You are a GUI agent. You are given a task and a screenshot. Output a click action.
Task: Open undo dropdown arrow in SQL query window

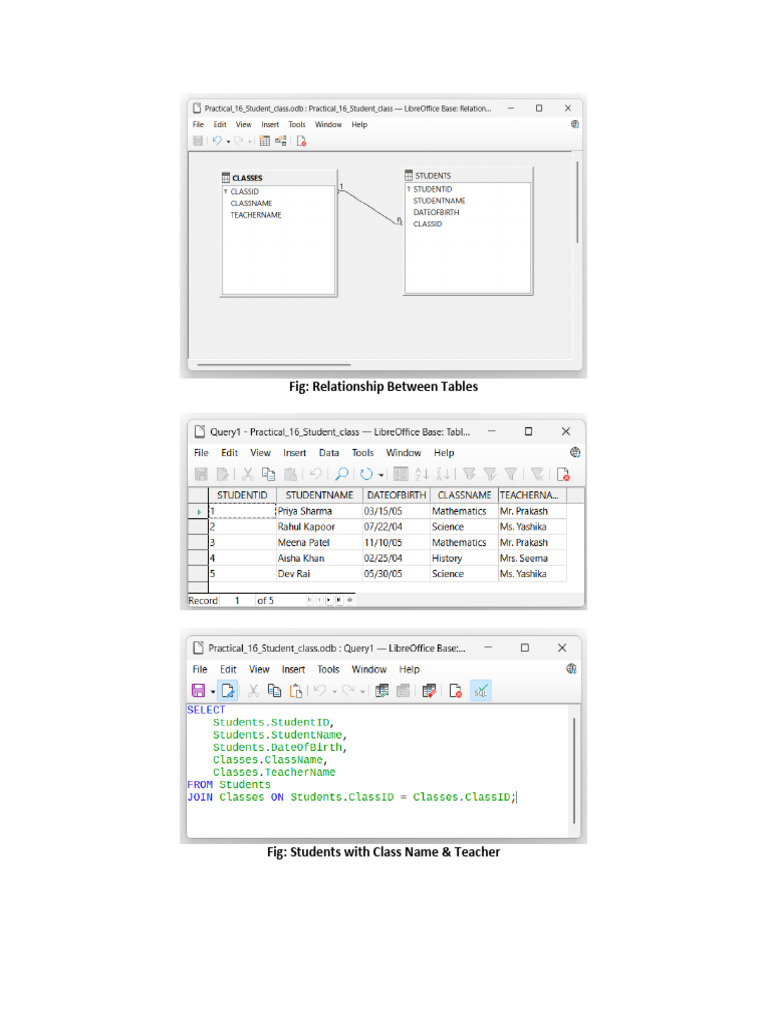click(334, 692)
